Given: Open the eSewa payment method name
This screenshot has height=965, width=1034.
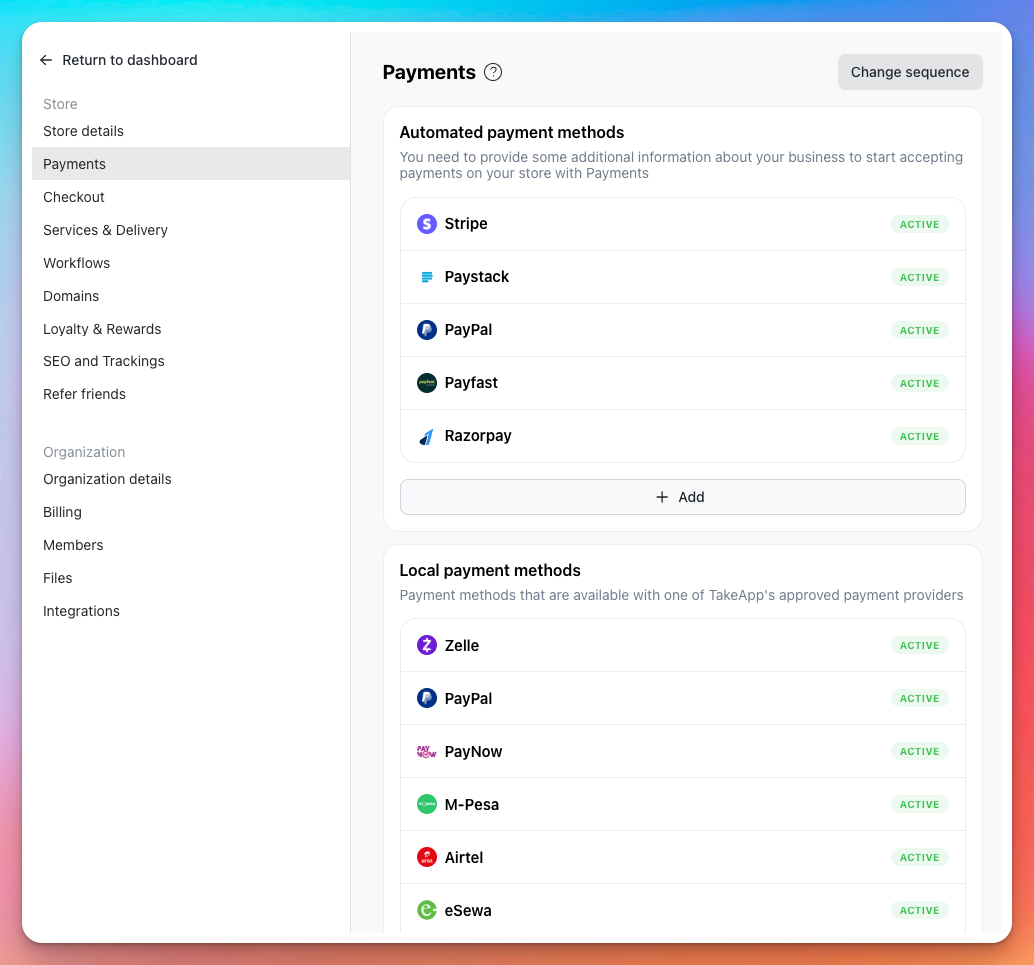Looking at the screenshot, I should [468, 910].
